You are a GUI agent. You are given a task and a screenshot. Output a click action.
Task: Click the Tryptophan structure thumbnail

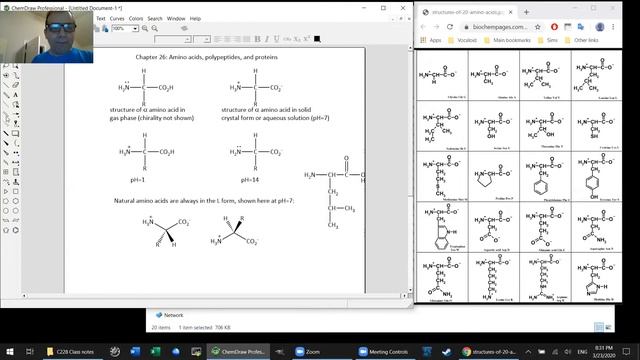pos(442,227)
